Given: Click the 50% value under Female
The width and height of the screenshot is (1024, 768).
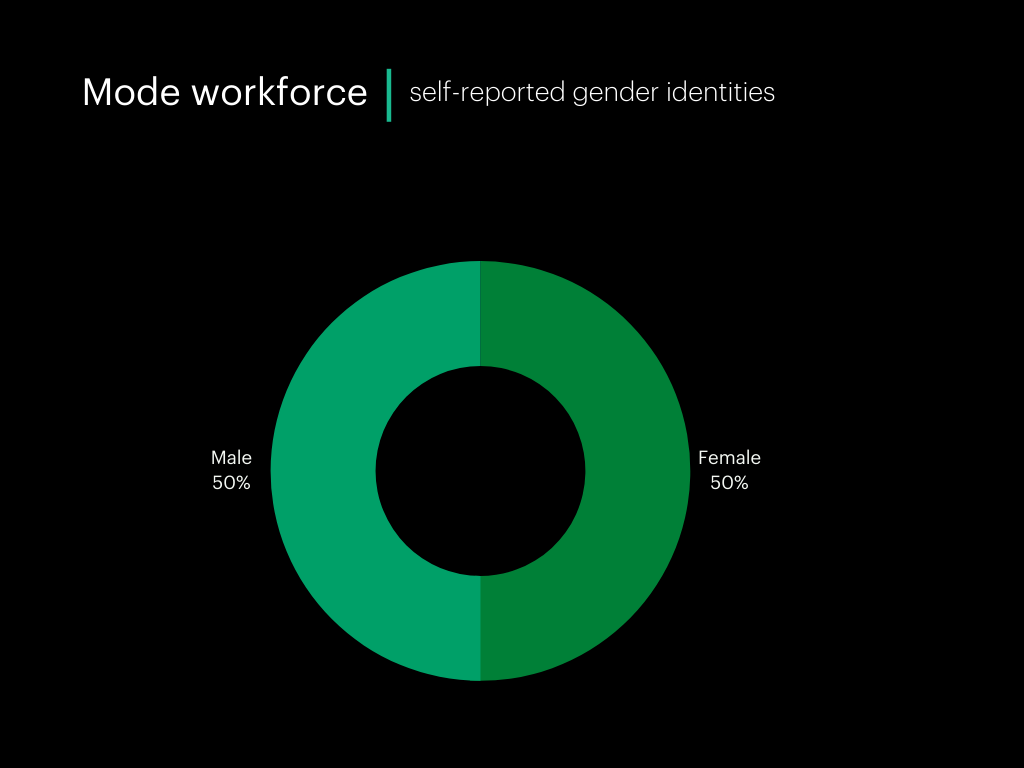Looking at the screenshot, I should 729,483.
